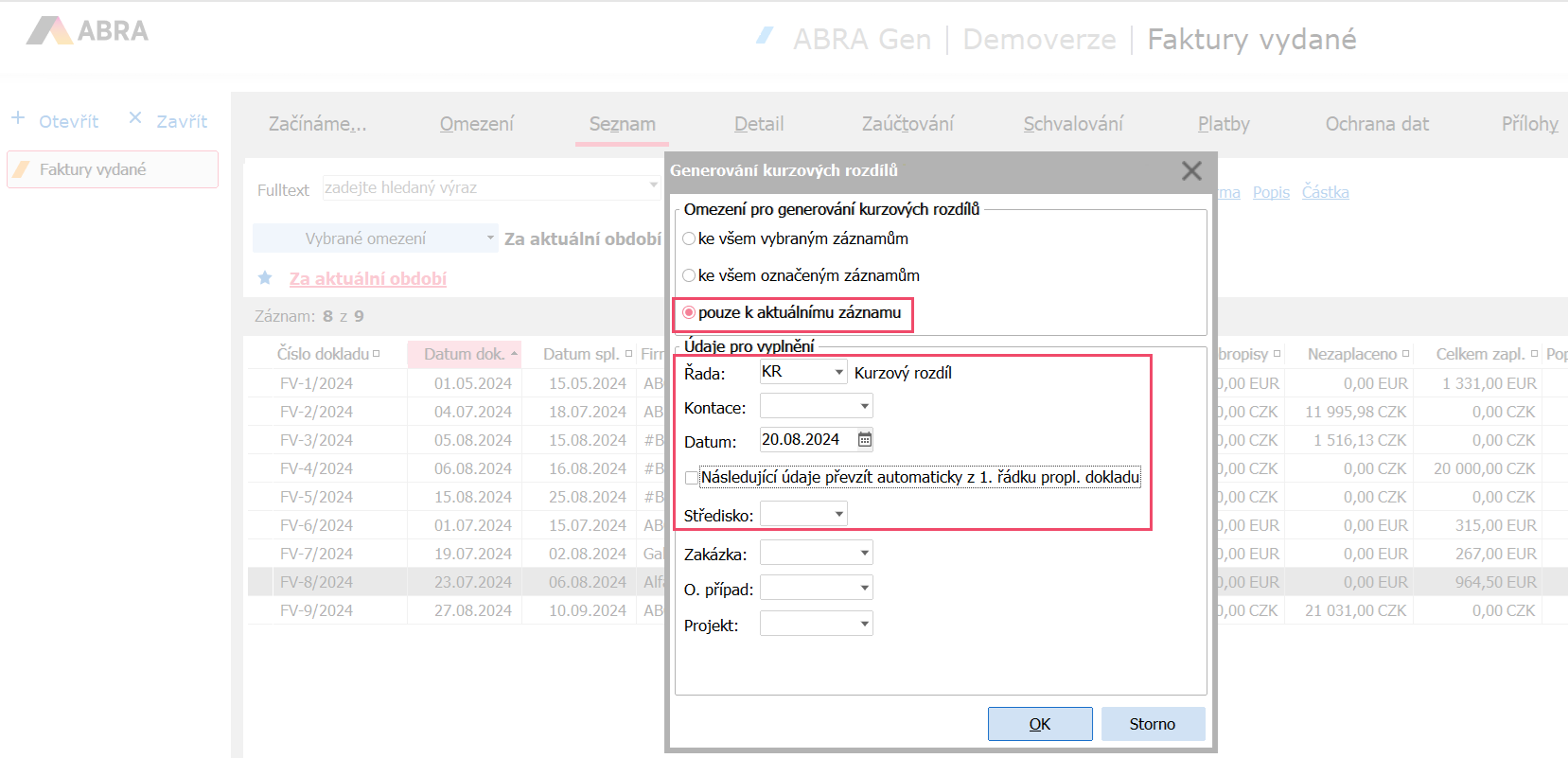Click the calendar icon next to Datum field
The height and width of the screenshot is (758, 1568).
pos(864,439)
